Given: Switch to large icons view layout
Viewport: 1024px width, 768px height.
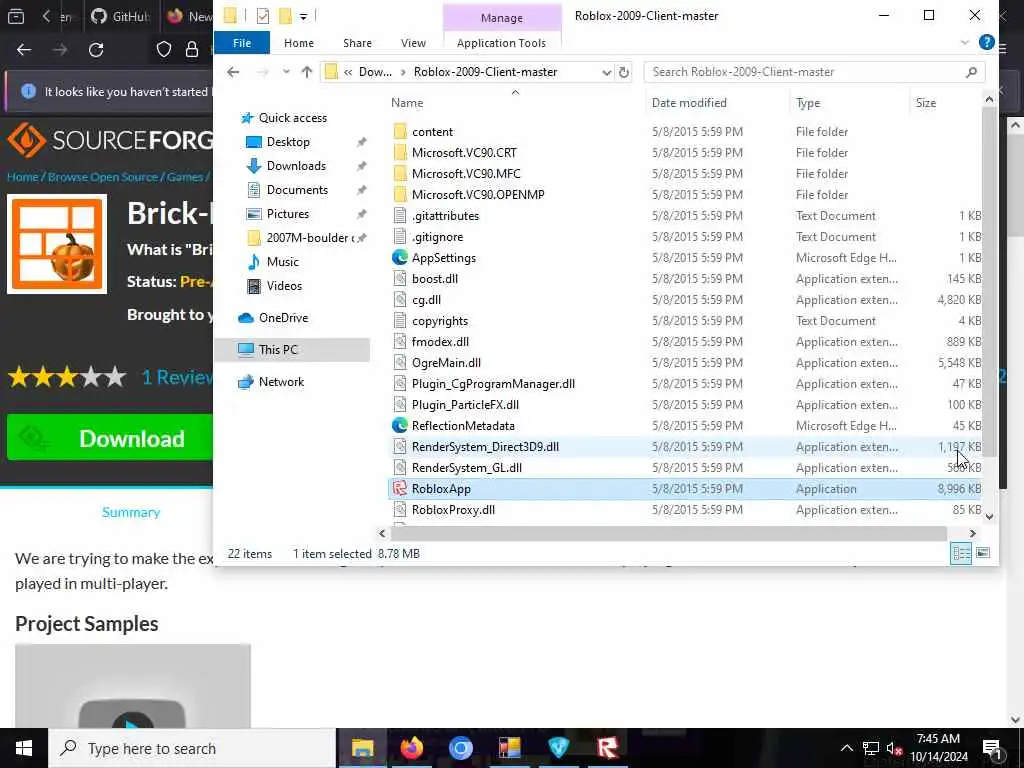Looking at the screenshot, I should pyautogui.click(x=982, y=553).
